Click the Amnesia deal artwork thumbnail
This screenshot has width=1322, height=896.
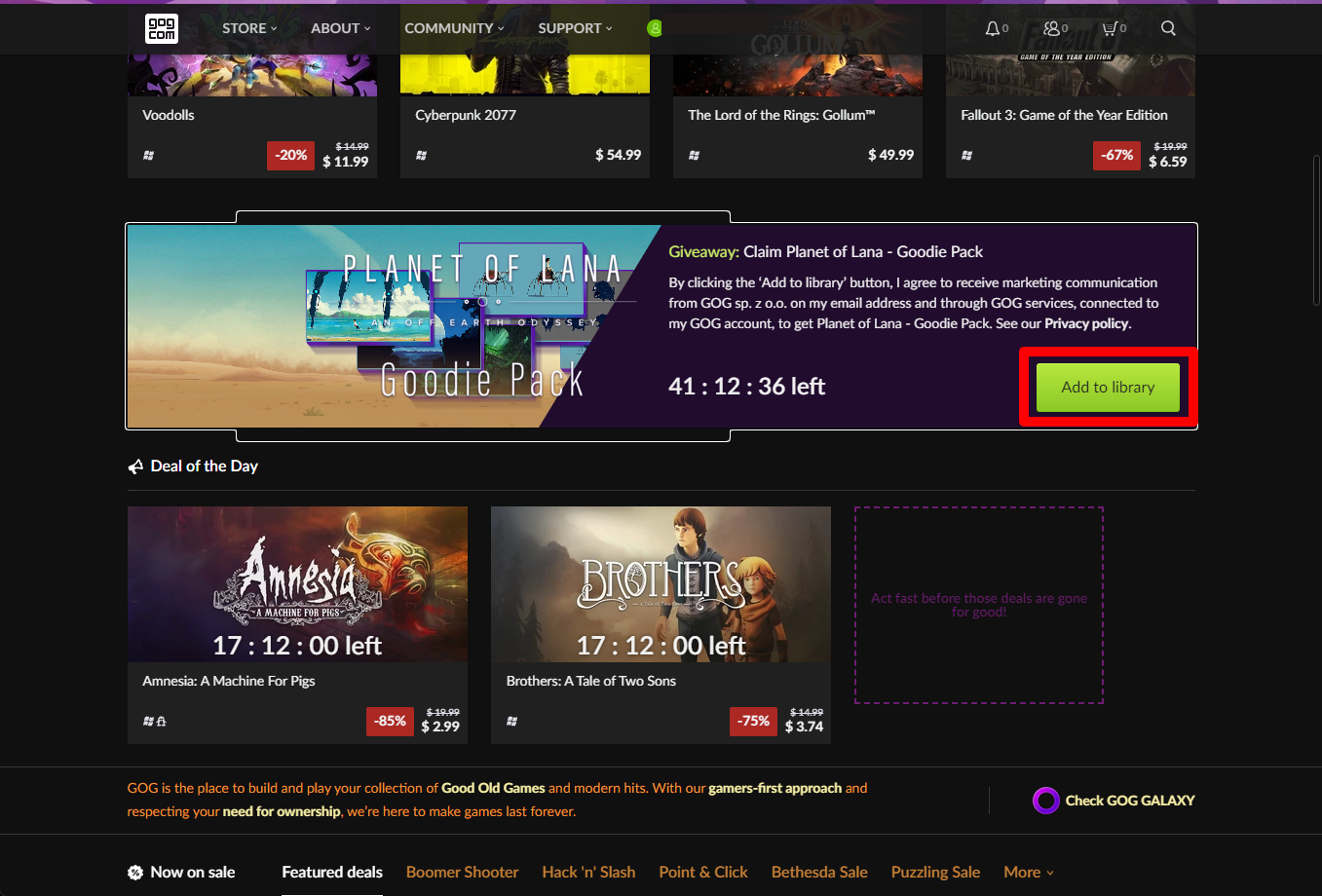tap(297, 584)
